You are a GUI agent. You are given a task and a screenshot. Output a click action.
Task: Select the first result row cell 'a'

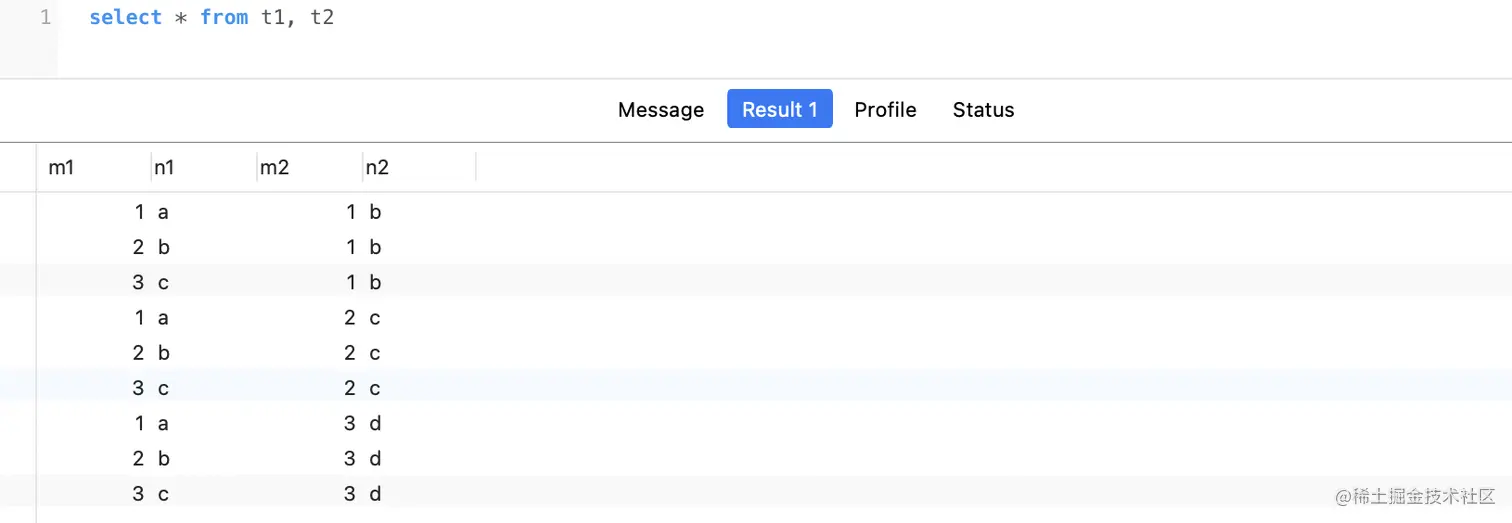click(163, 212)
